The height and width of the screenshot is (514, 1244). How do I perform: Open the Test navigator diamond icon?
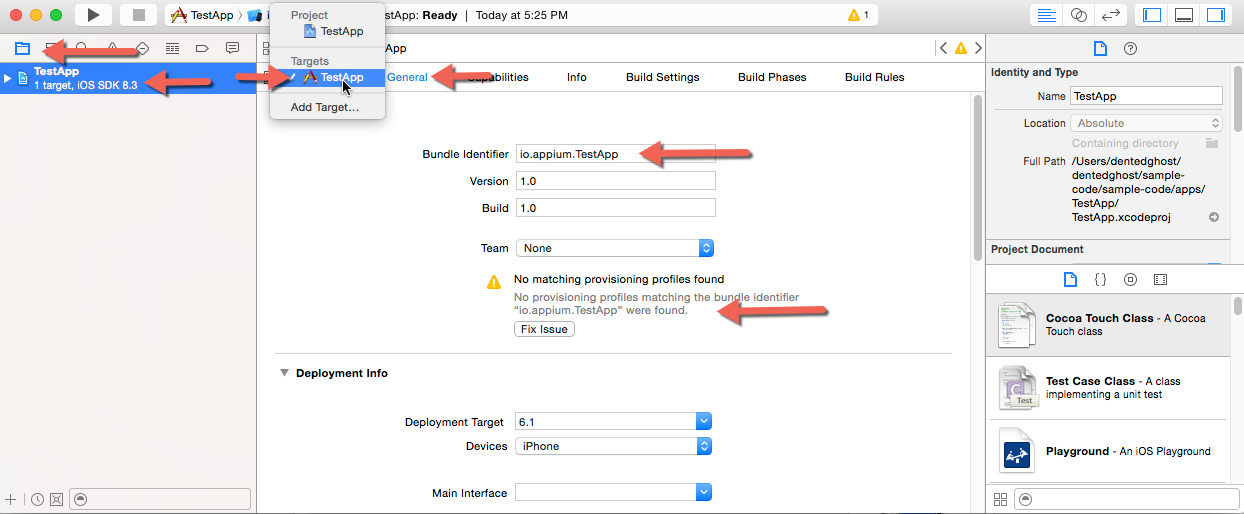click(142, 48)
